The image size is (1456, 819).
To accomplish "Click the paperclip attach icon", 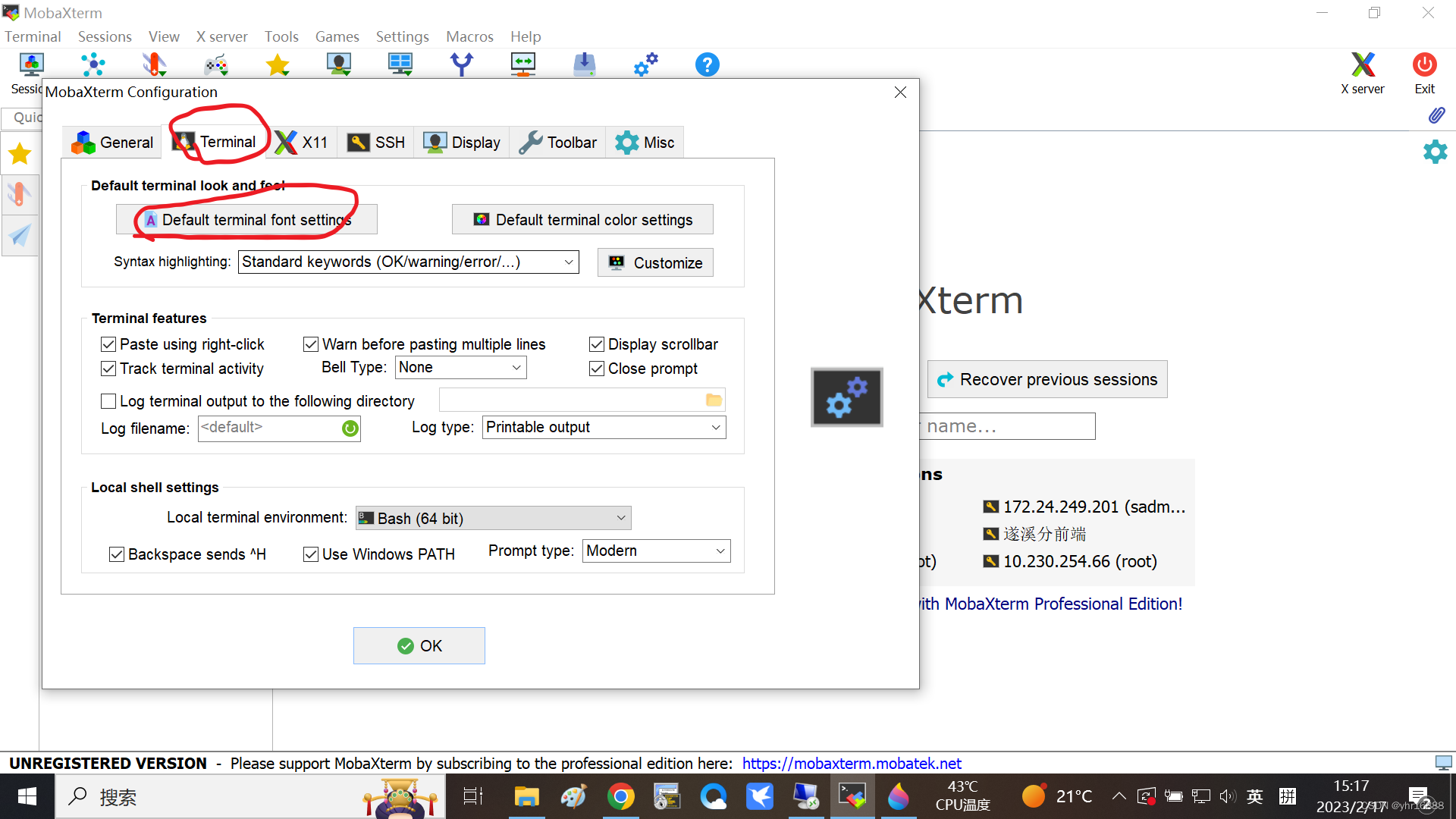I will point(1436,115).
